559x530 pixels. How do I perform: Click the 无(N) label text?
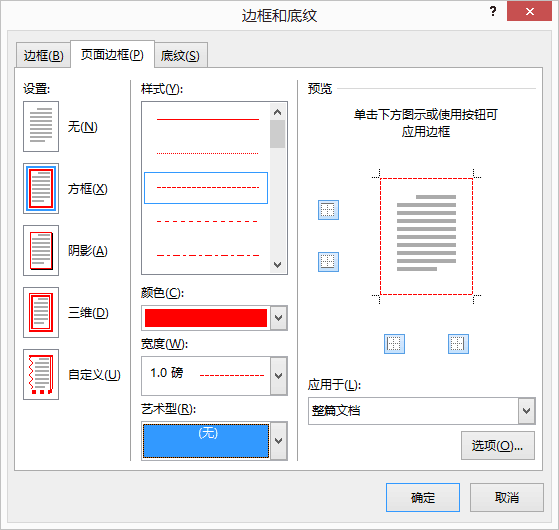coord(83,127)
